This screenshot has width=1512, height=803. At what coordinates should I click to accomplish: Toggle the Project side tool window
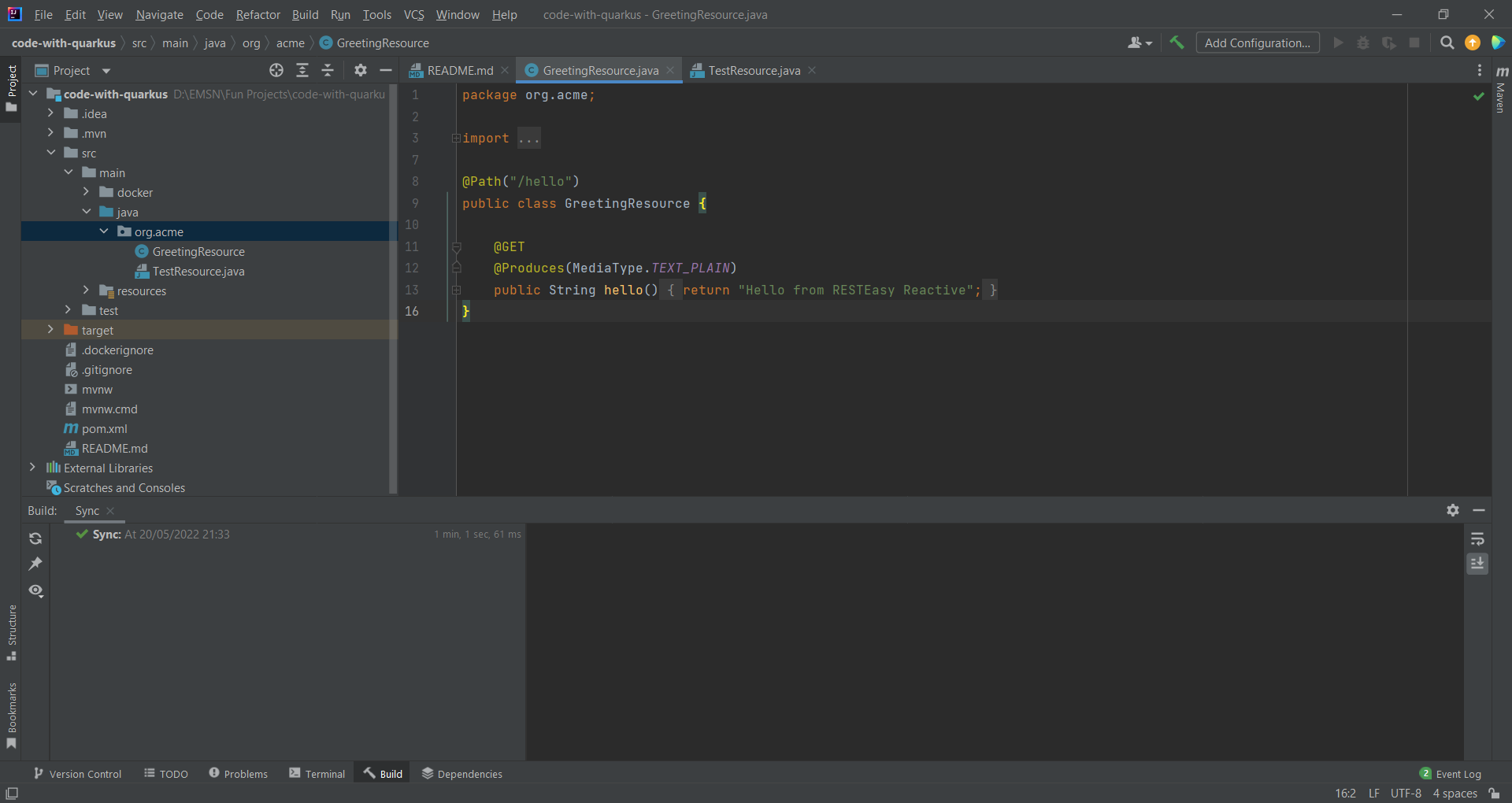click(x=11, y=87)
